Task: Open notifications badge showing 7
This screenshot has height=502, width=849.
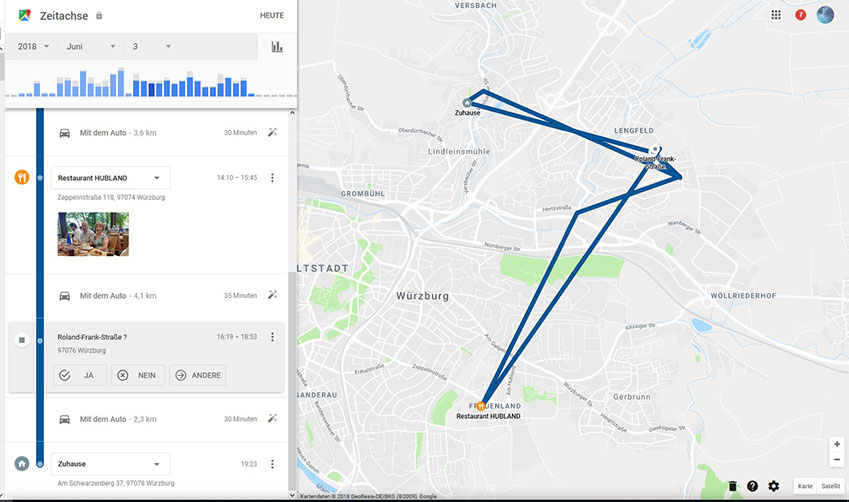Action: pyautogui.click(x=800, y=15)
